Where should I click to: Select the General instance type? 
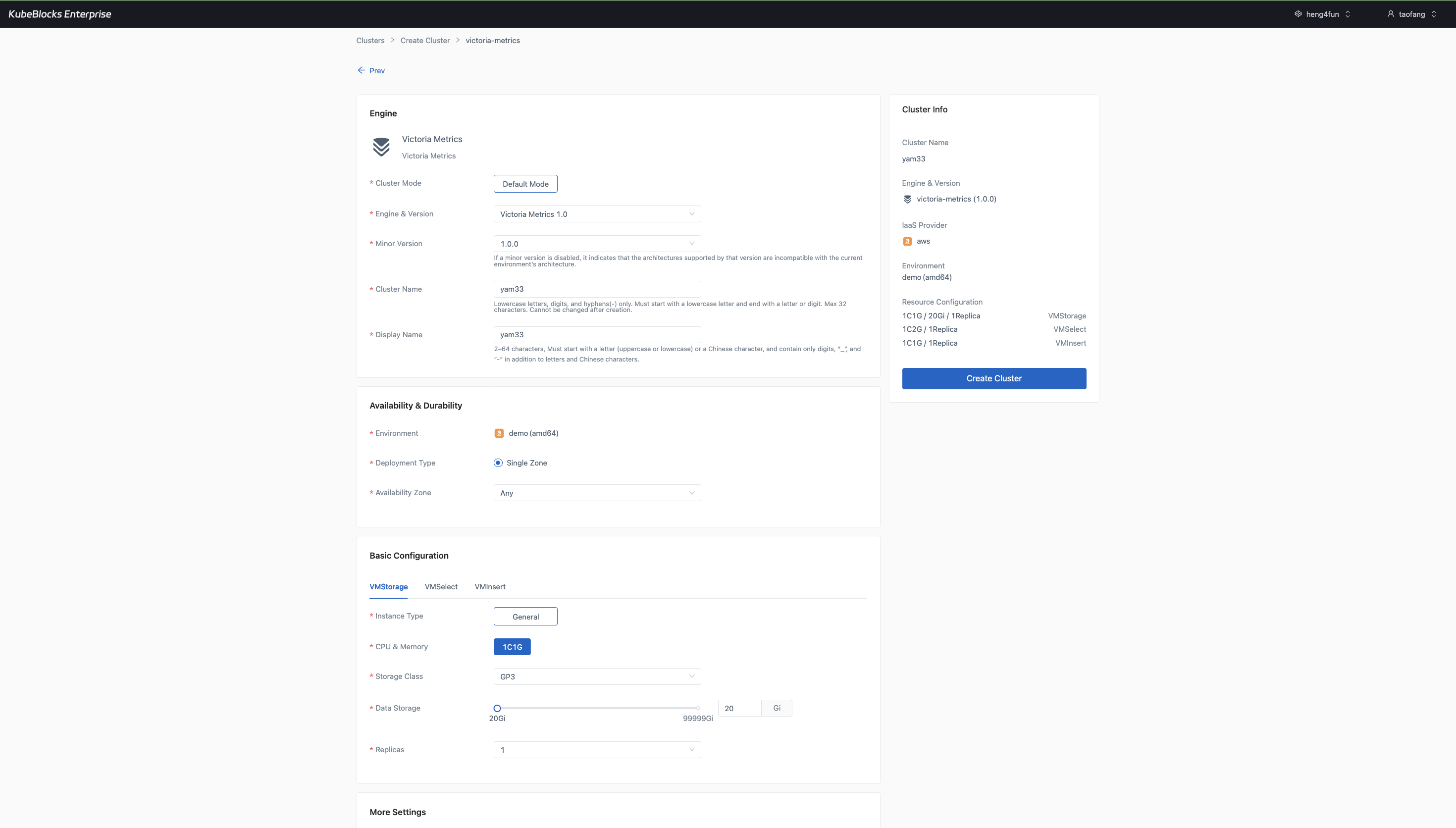525,617
